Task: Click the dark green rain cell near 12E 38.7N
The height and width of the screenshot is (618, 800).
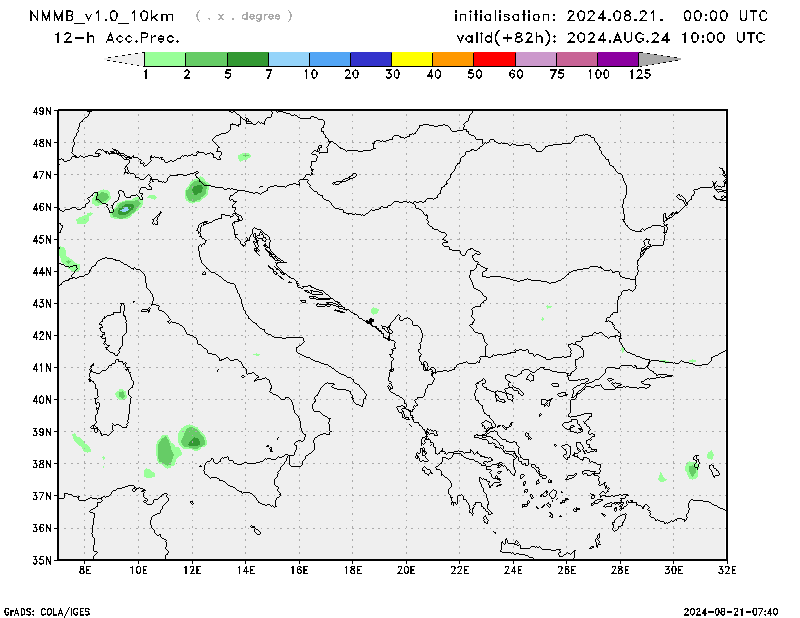Action: click(x=194, y=438)
